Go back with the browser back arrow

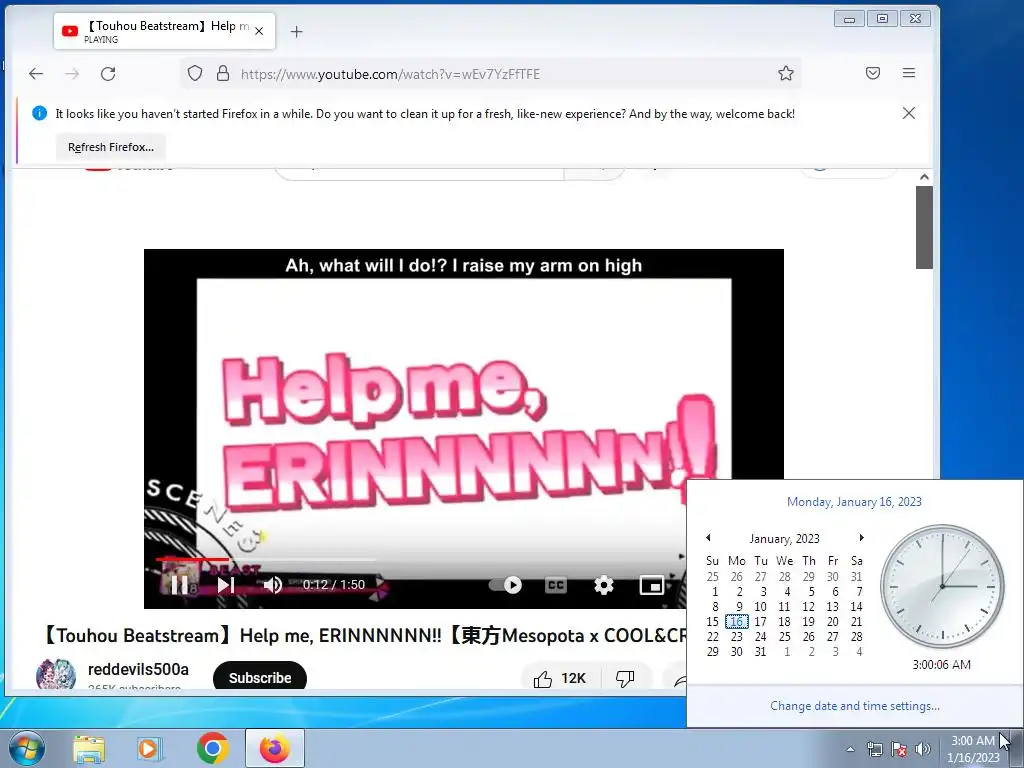click(x=36, y=74)
